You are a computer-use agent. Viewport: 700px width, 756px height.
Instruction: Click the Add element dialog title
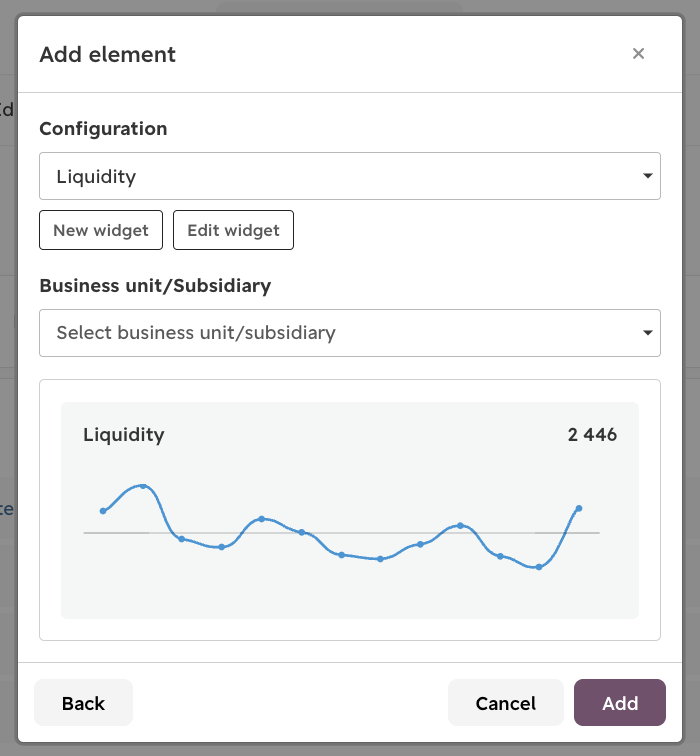pos(108,55)
